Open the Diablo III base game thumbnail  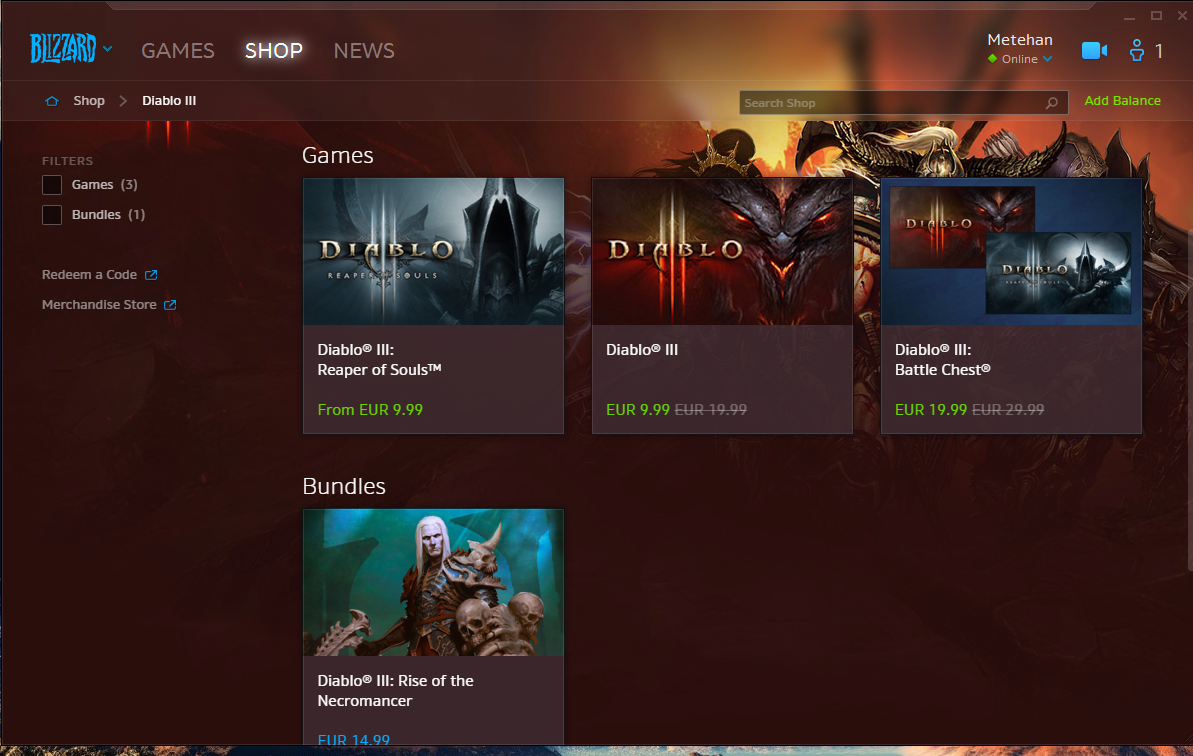click(722, 252)
